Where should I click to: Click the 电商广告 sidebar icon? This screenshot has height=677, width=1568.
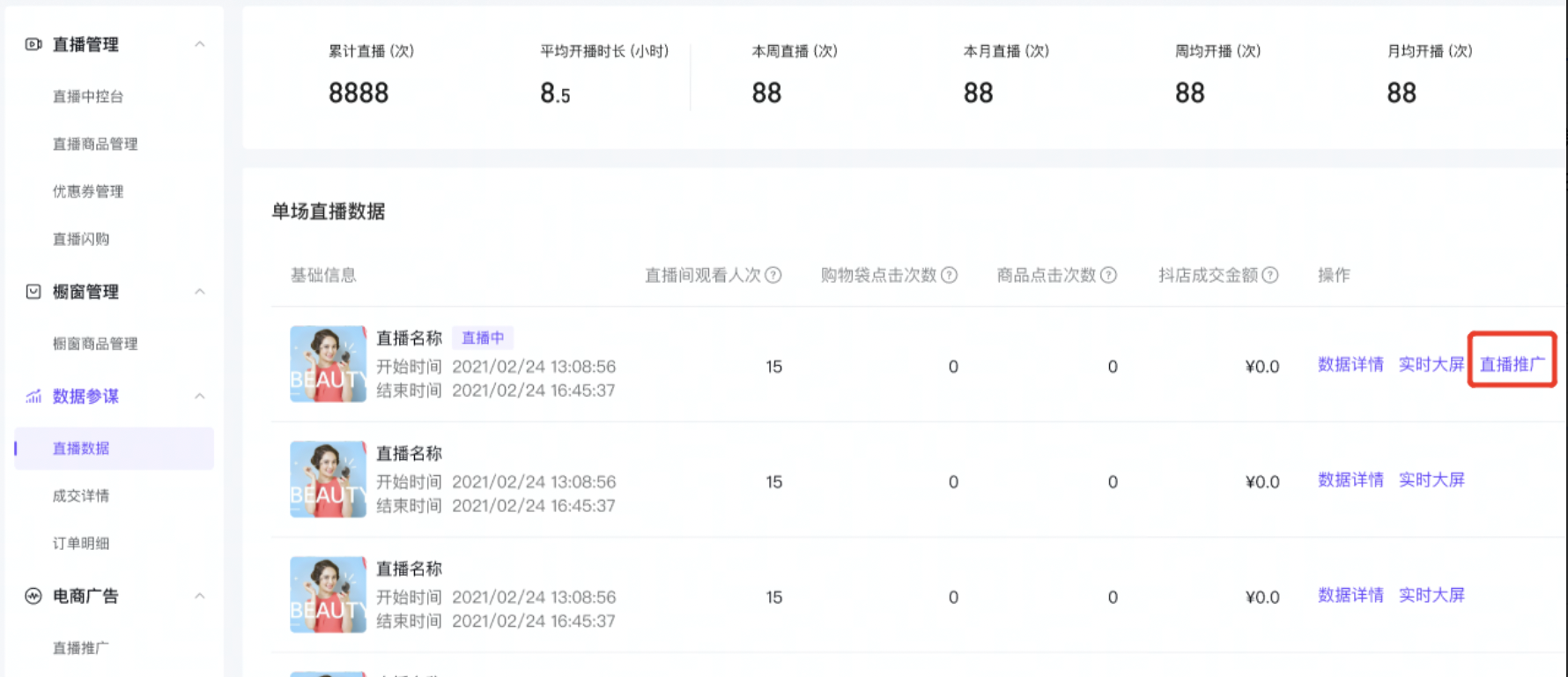coord(33,596)
